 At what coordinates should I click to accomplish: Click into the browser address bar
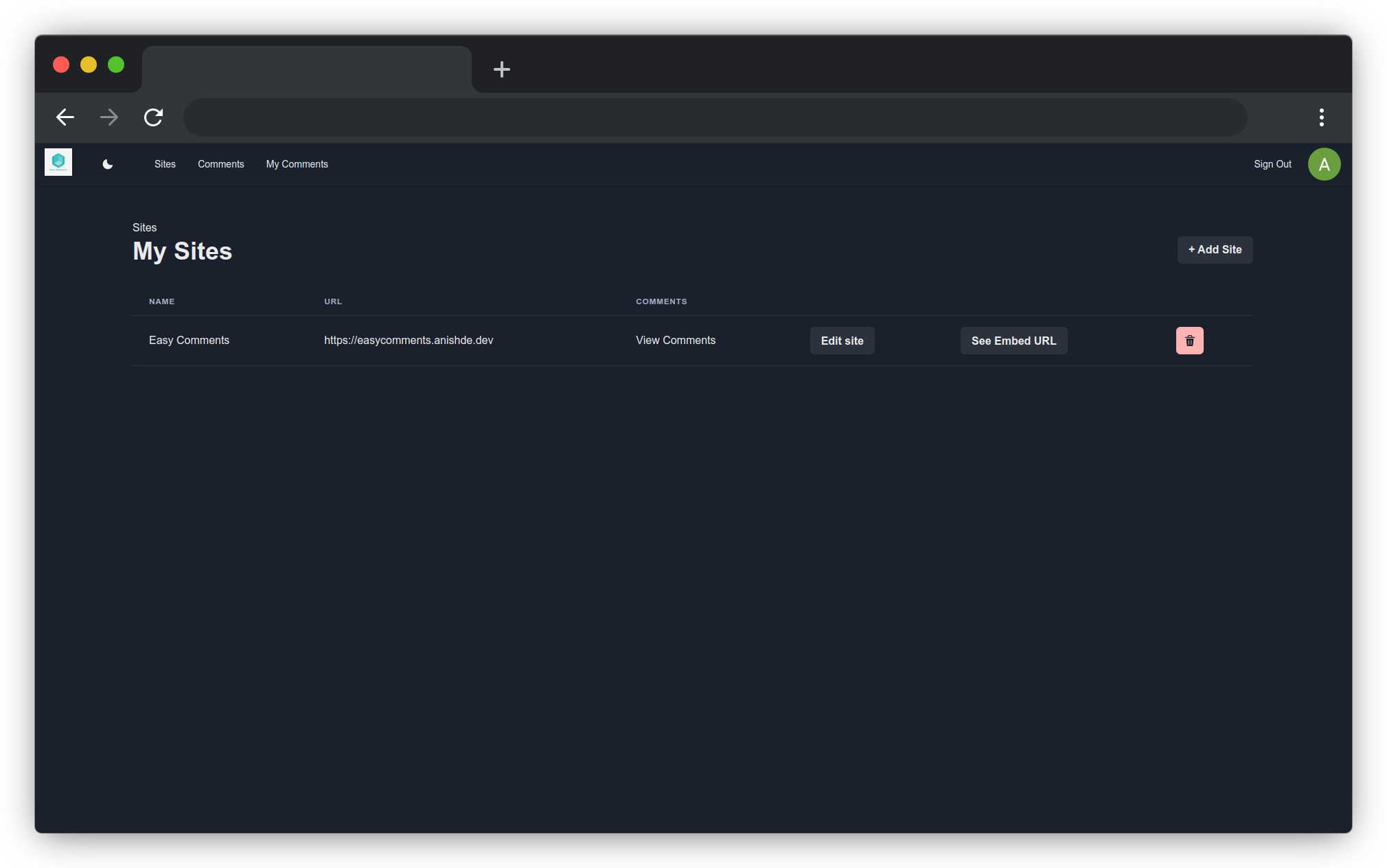(x=714, y=117)
